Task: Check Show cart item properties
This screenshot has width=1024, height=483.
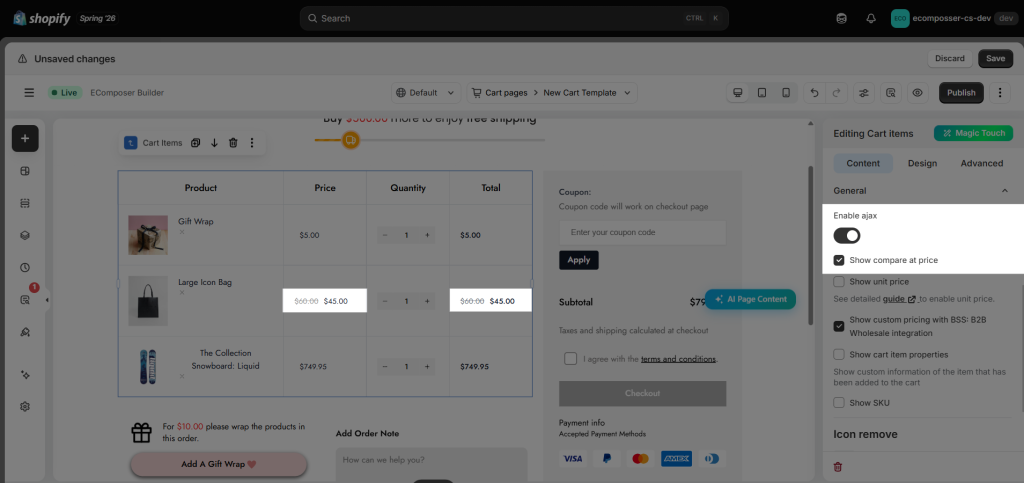Action: pyautogui.click(x=839, y=354)
